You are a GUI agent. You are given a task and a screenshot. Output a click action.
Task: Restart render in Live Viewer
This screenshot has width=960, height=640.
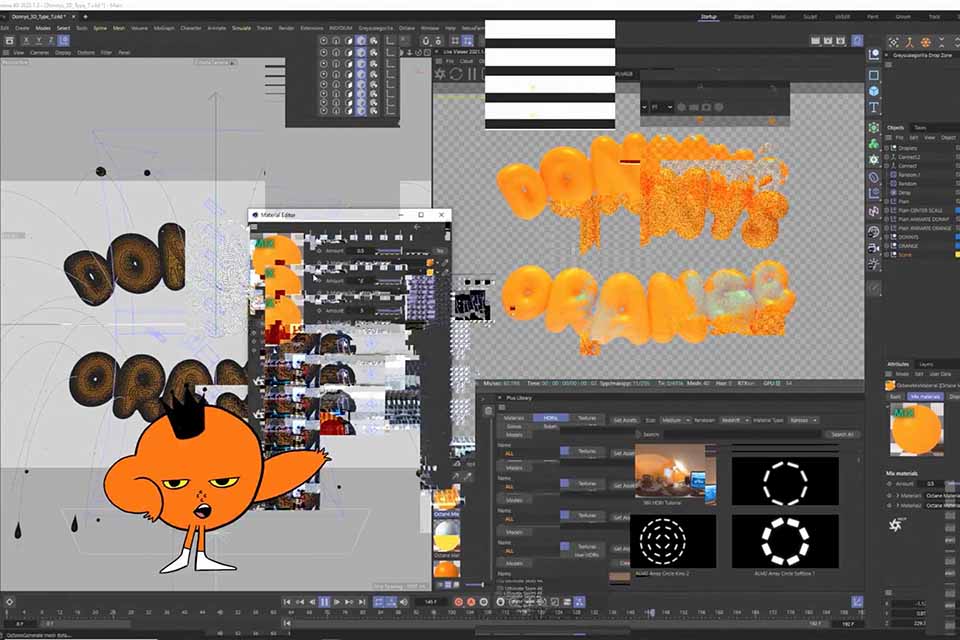point(456,74)
